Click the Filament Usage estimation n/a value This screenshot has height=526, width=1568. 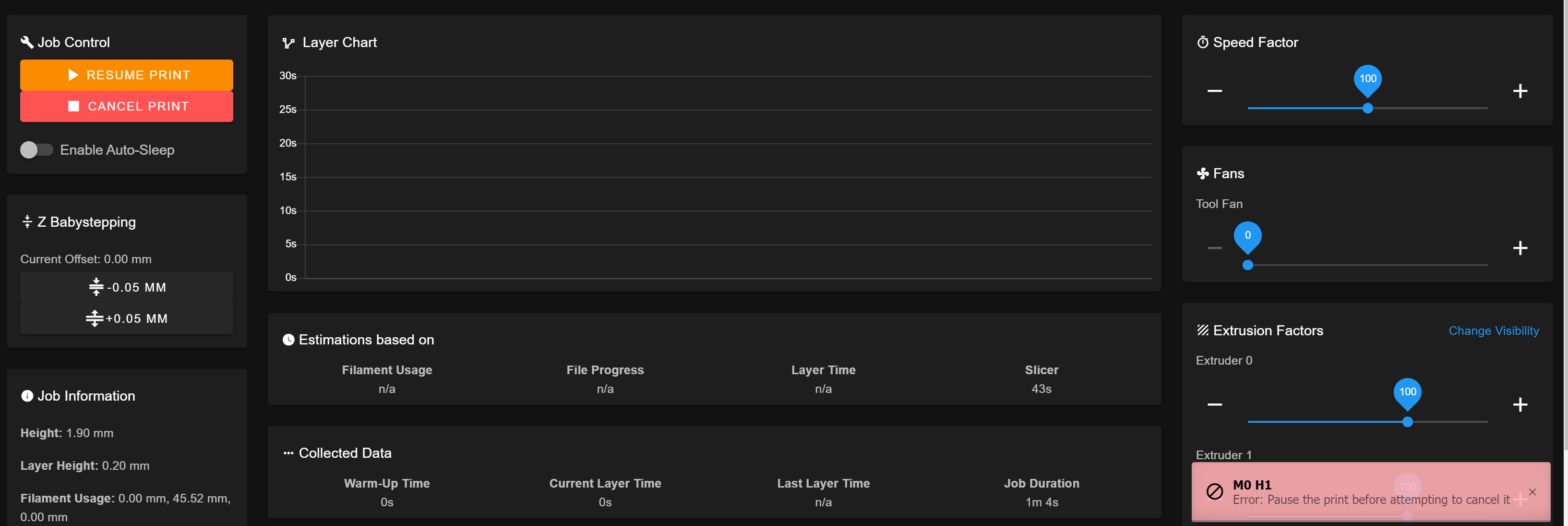386,389
